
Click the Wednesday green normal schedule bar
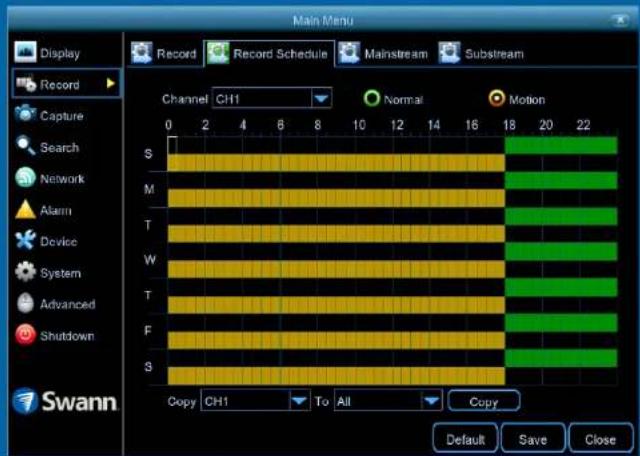coord(561,251)
